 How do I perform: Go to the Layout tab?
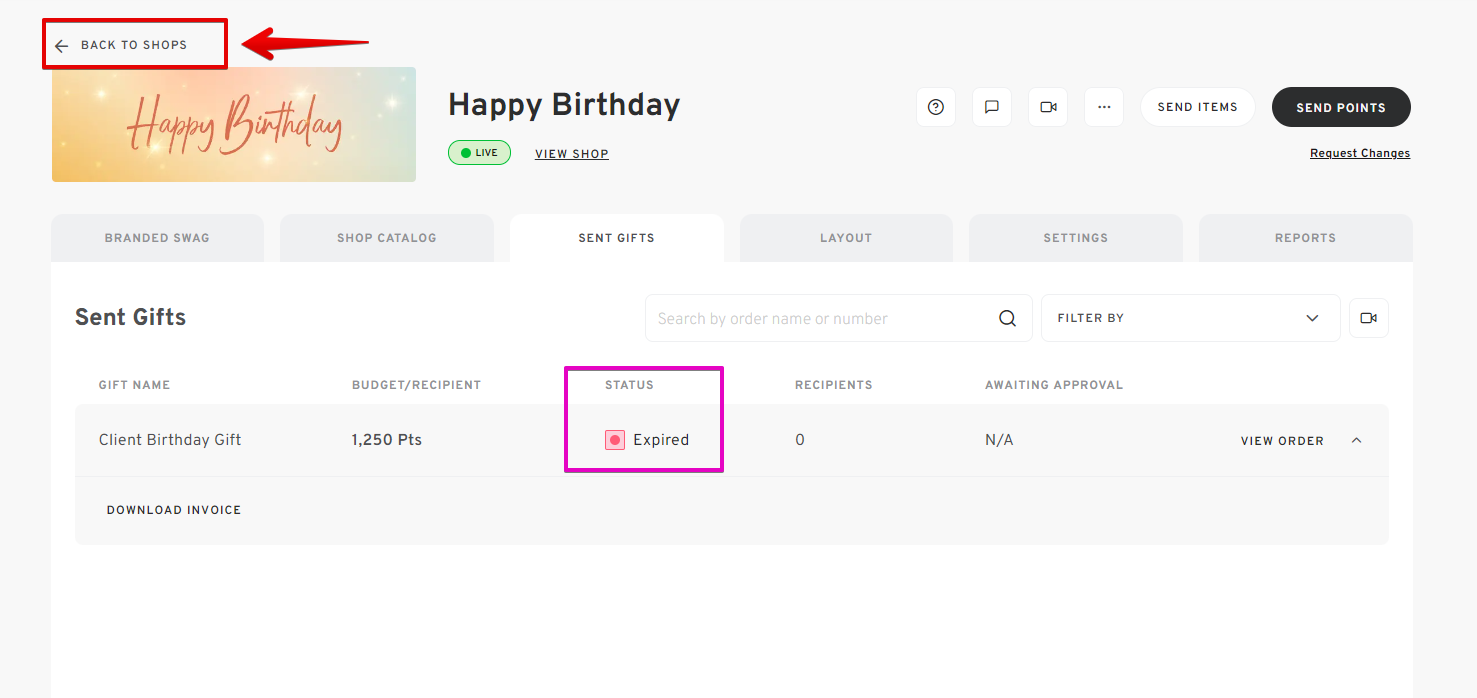coord(846,238)
